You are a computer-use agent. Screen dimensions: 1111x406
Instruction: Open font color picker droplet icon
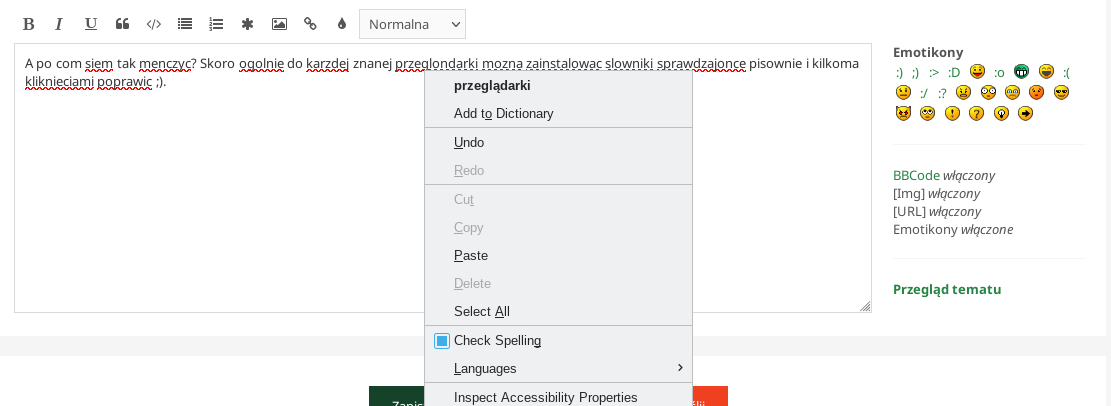tap(341, 24)
